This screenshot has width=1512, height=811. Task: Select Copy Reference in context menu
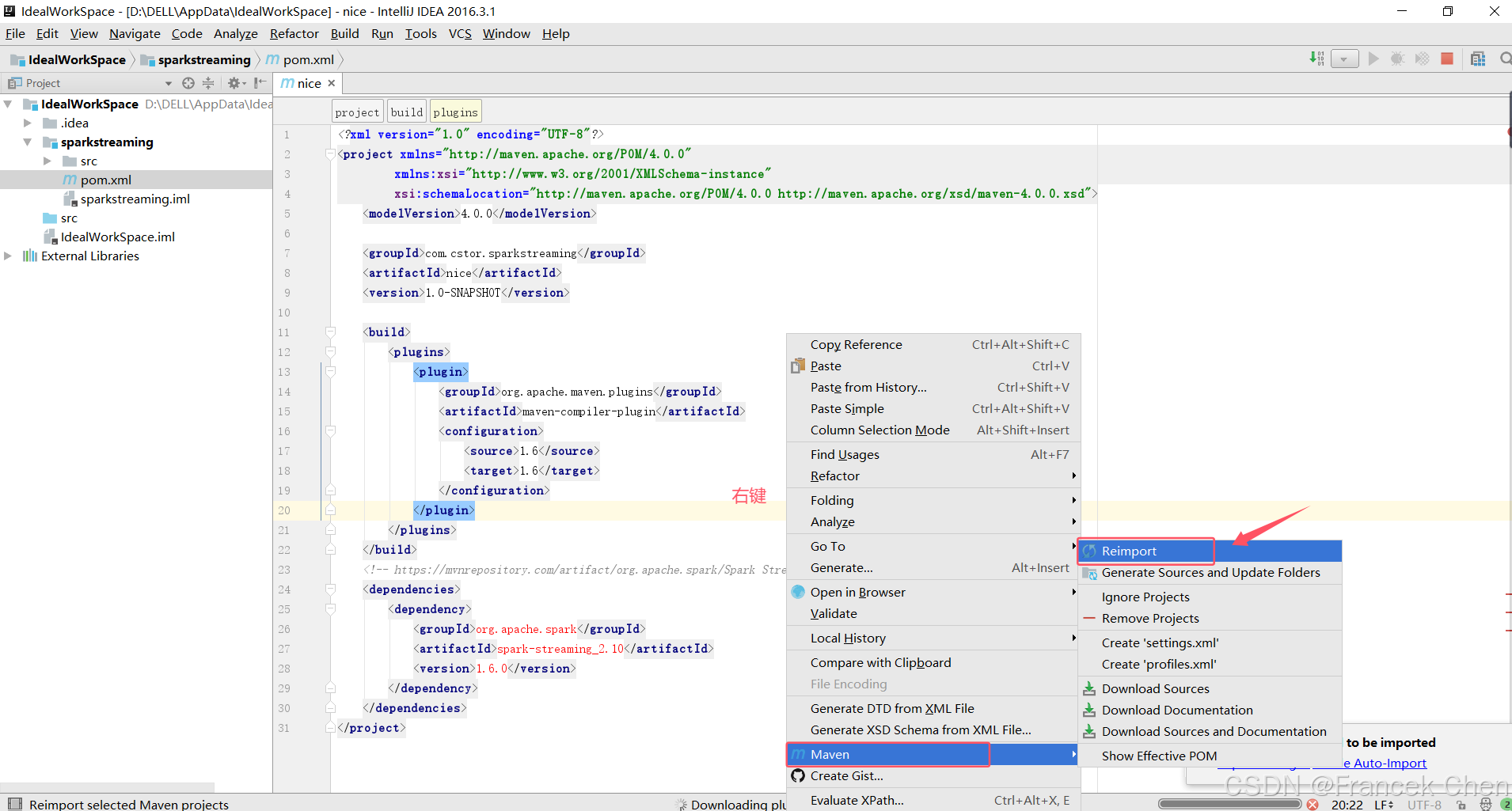tap(933, 344)
